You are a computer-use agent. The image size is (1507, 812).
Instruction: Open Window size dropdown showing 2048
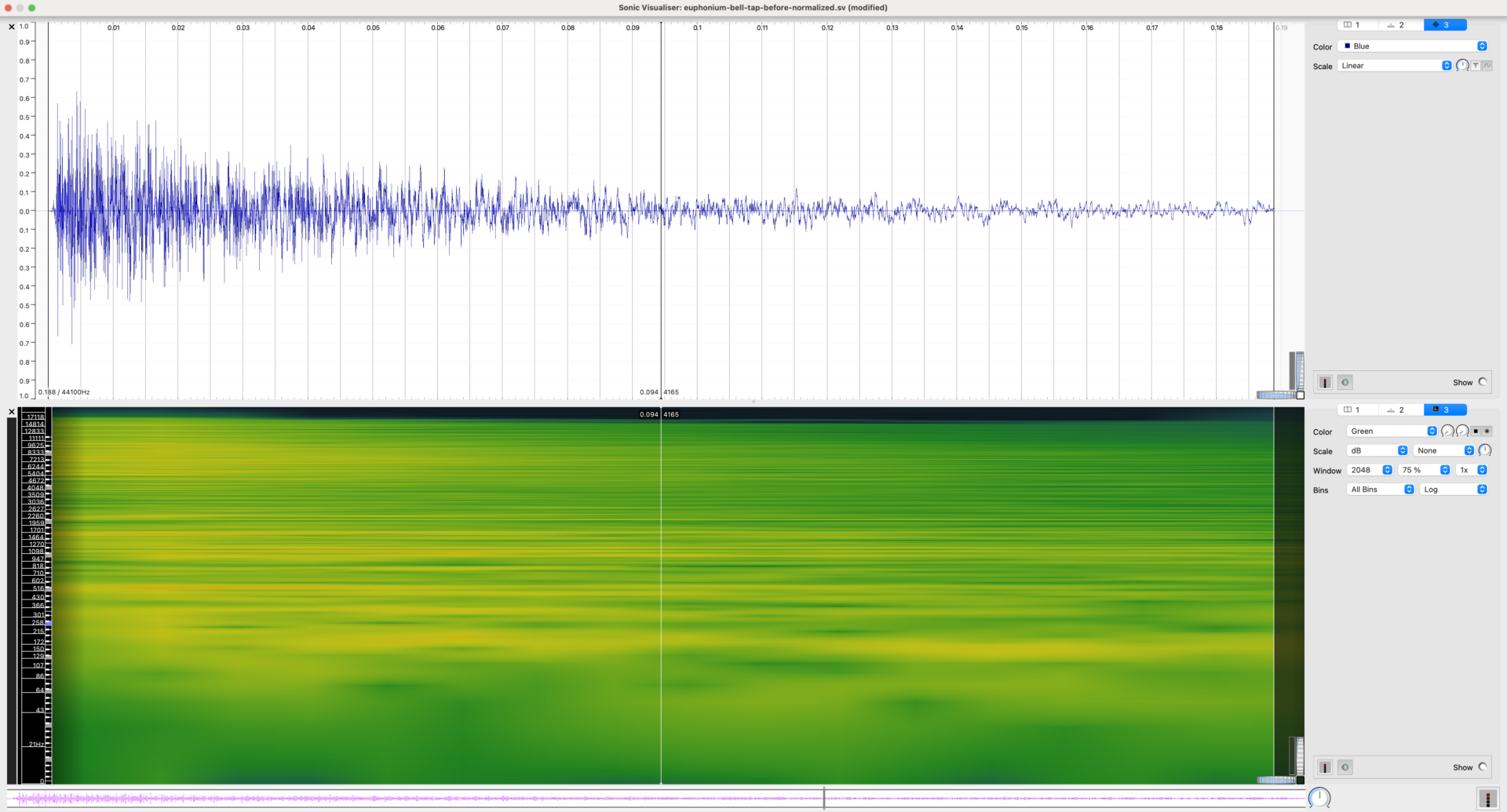point(1370,470)
